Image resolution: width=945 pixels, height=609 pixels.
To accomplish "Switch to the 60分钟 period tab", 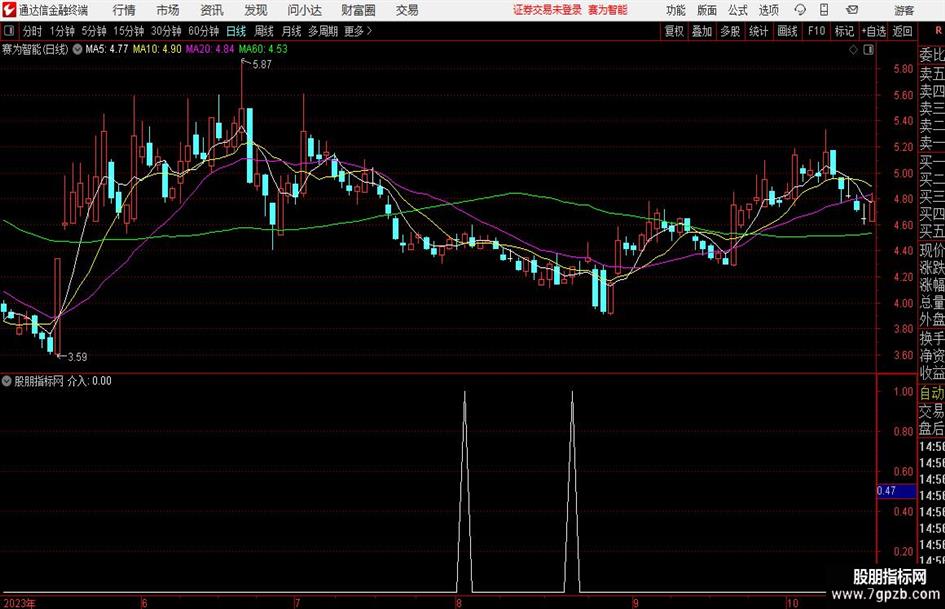I will [203, 31].
